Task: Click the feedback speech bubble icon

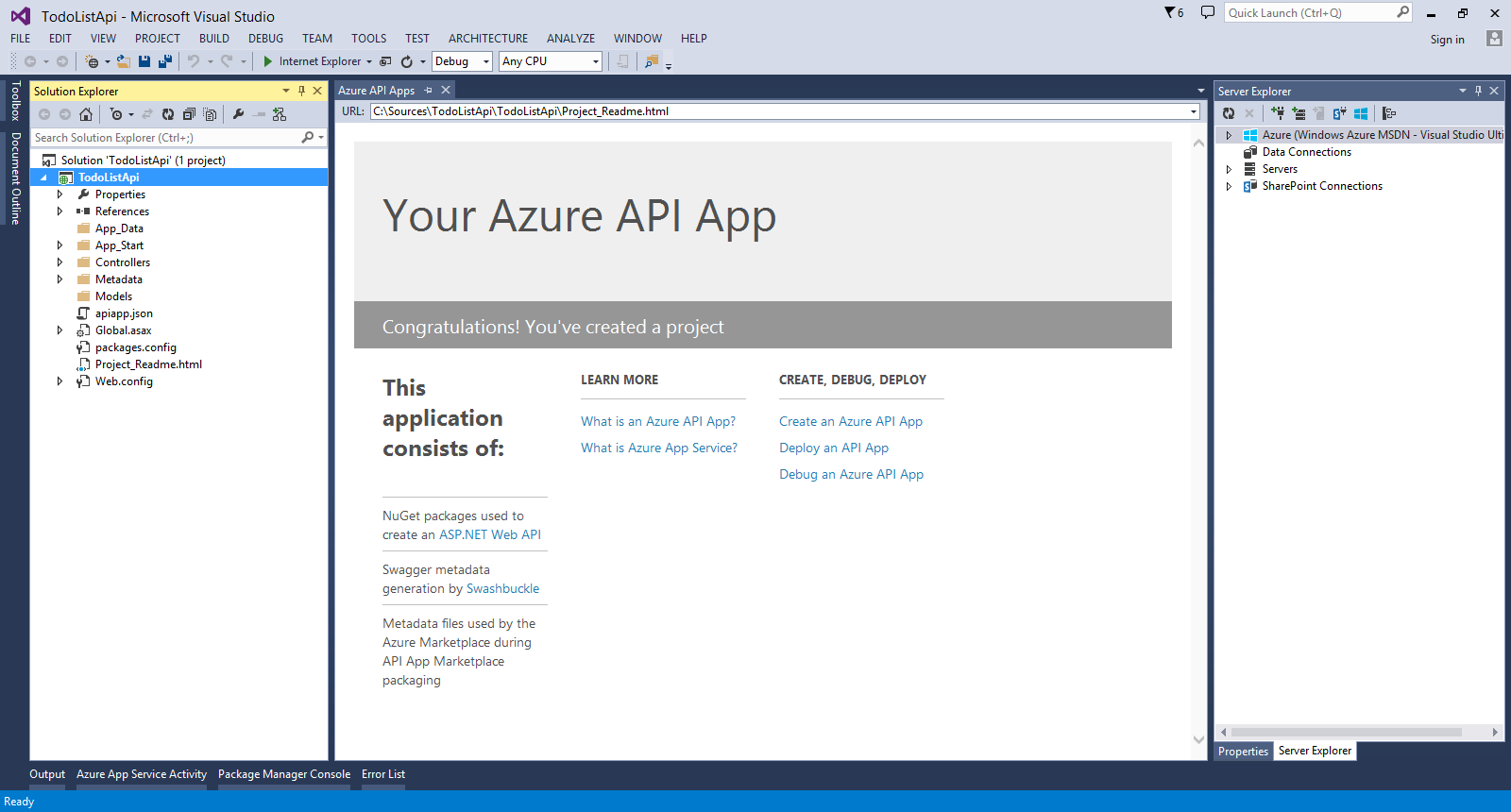Action: (1207, 12)
